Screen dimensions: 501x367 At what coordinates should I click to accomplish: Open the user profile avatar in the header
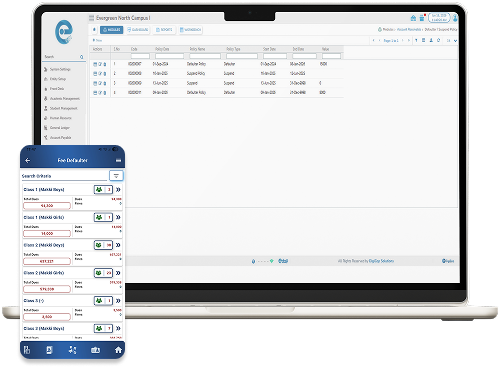455,18
